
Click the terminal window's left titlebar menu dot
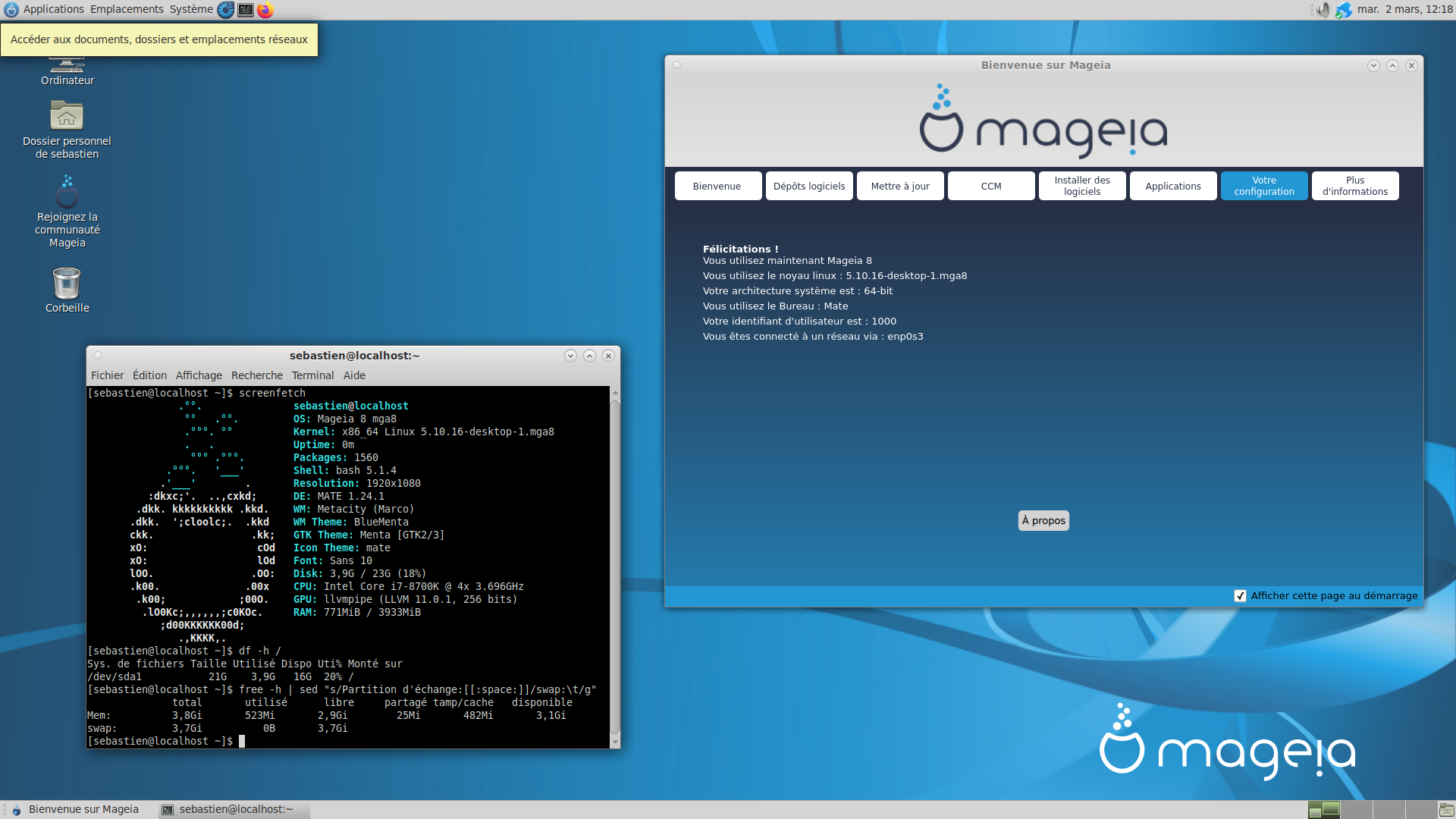98,356
